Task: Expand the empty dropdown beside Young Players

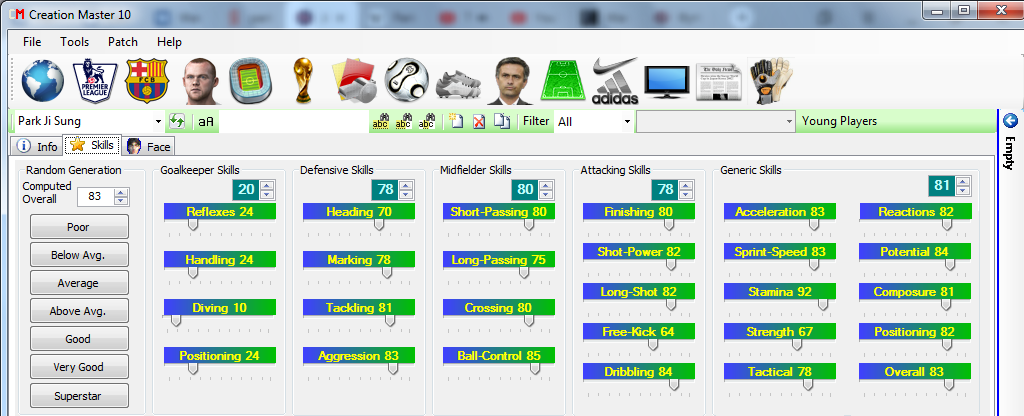Action: tap(789, 121)
